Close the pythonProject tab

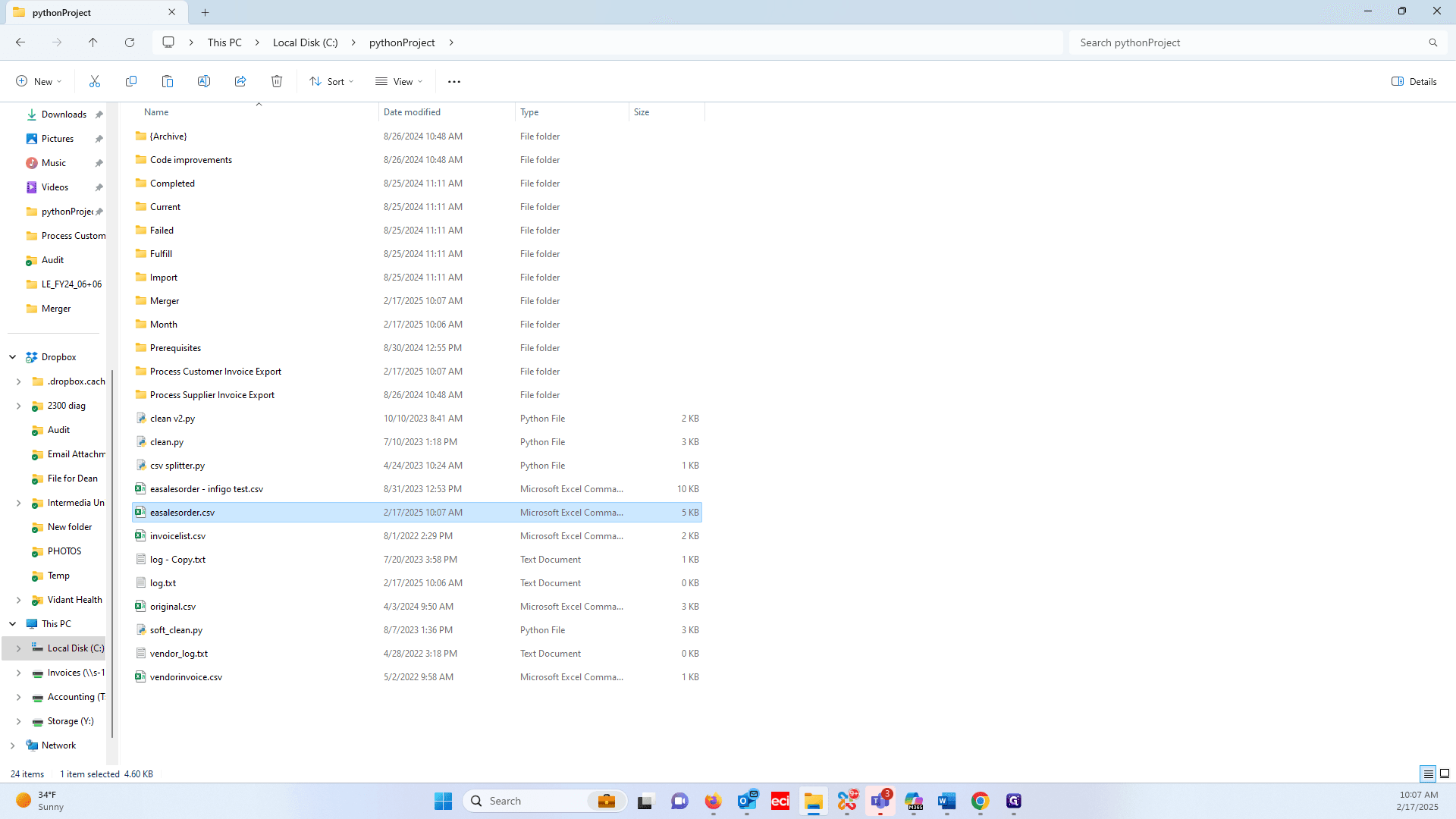tap(172, 12)
